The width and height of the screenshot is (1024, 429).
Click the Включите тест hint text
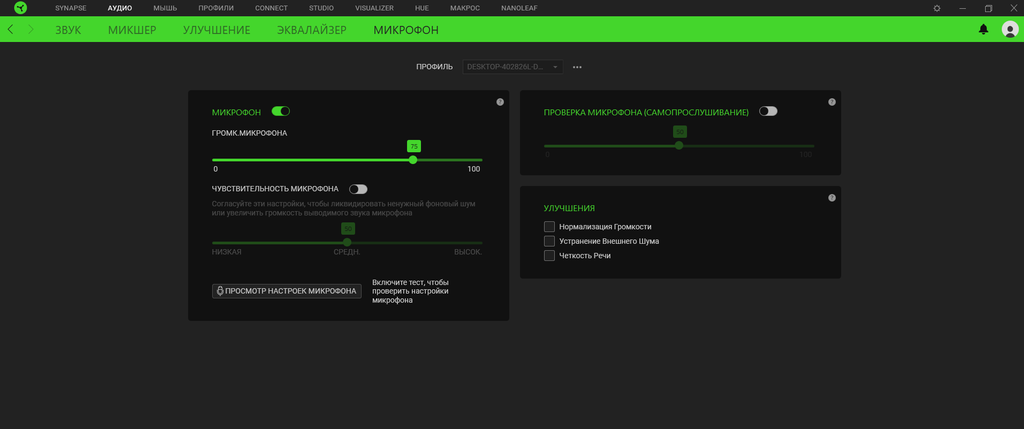[410, 292]
